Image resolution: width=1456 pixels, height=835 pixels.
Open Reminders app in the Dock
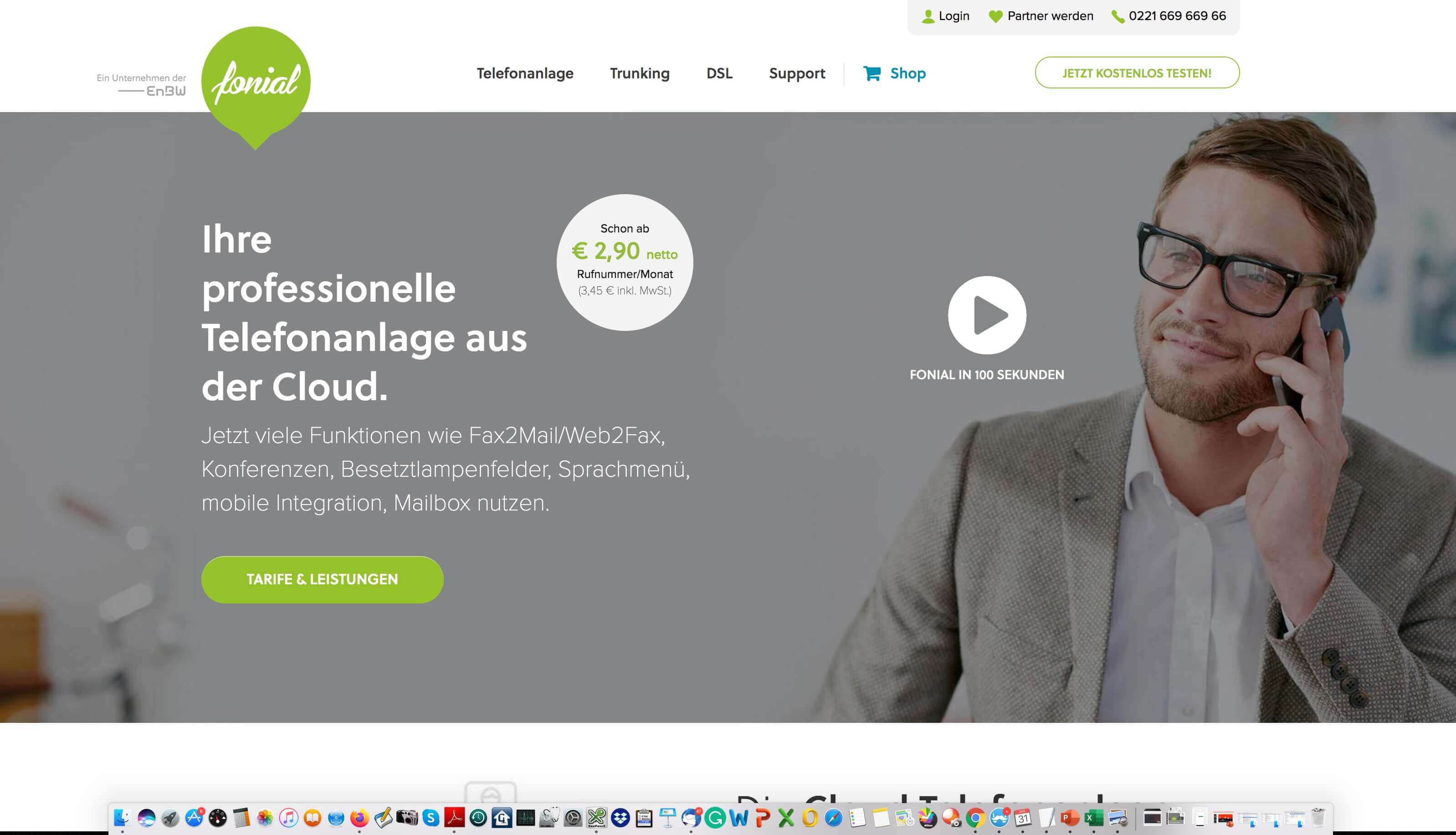(x=857, y=818)
